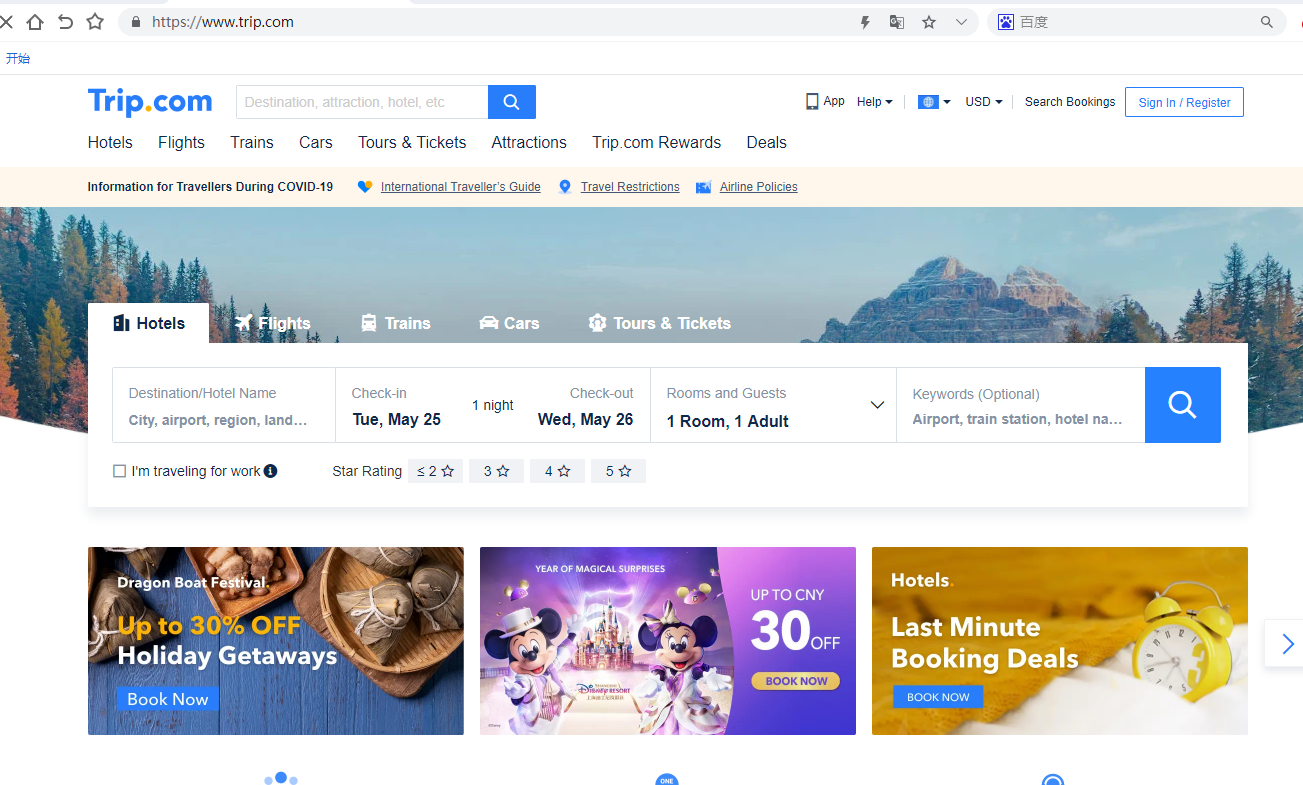Click the browser home icon
The width and height of the screenshot is (1303, 785).
[35, 22]
